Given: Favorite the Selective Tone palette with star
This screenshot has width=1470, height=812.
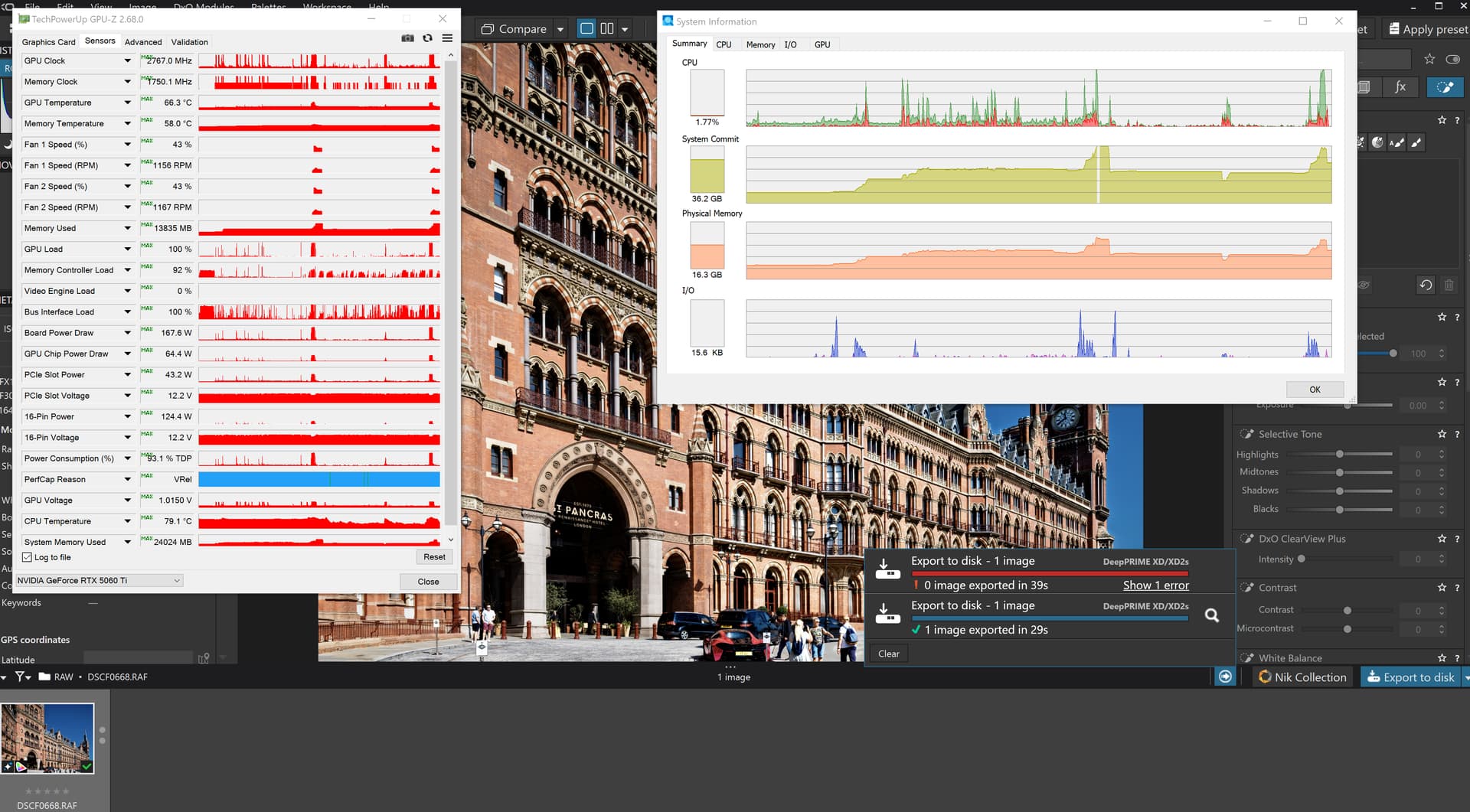Looking at the screenshot, I should pos(1442,434).
